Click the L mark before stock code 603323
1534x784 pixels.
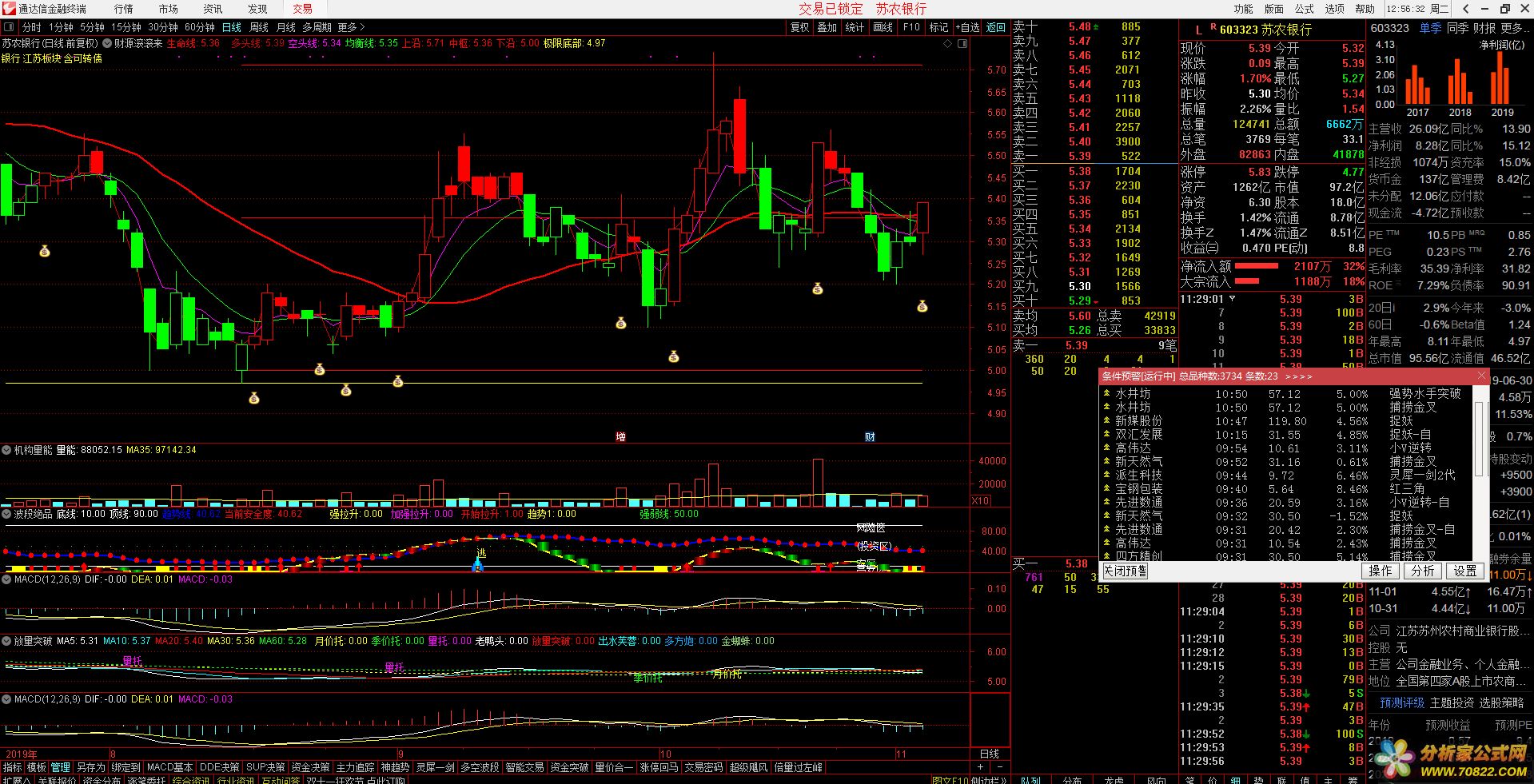pos(1199,30)
